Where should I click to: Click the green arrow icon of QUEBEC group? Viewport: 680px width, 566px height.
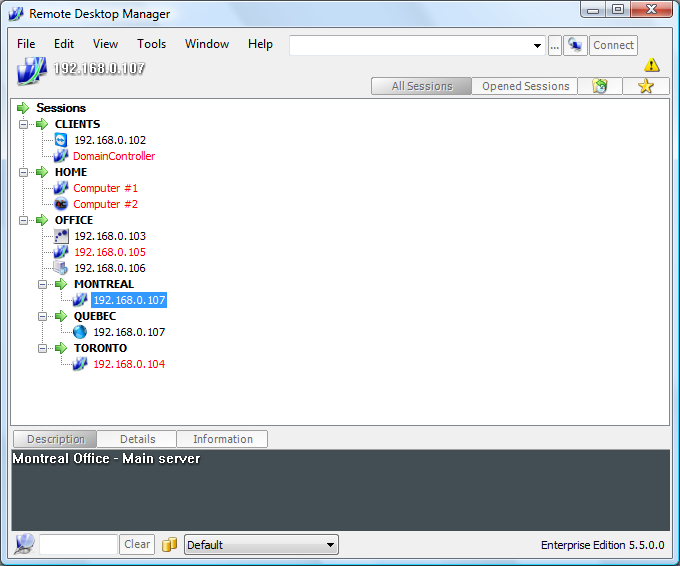pos(61,316)
